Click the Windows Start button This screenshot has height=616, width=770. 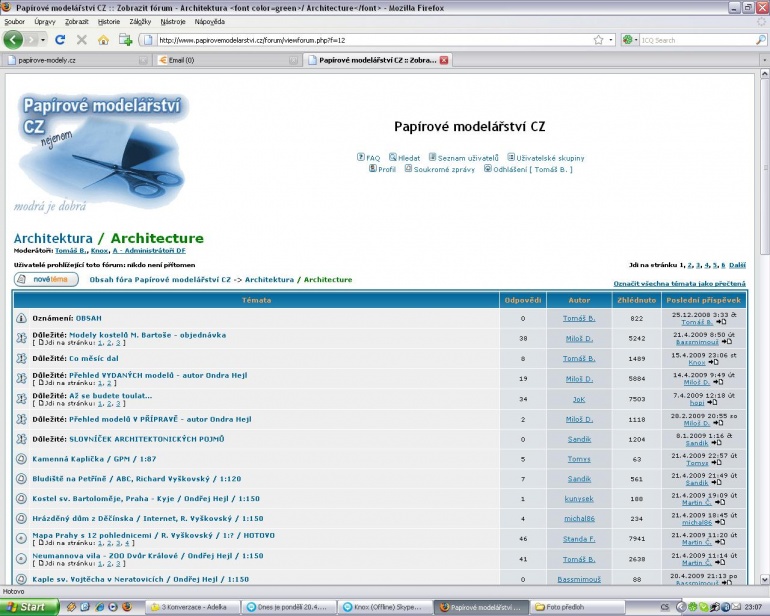tap(28, 607)
